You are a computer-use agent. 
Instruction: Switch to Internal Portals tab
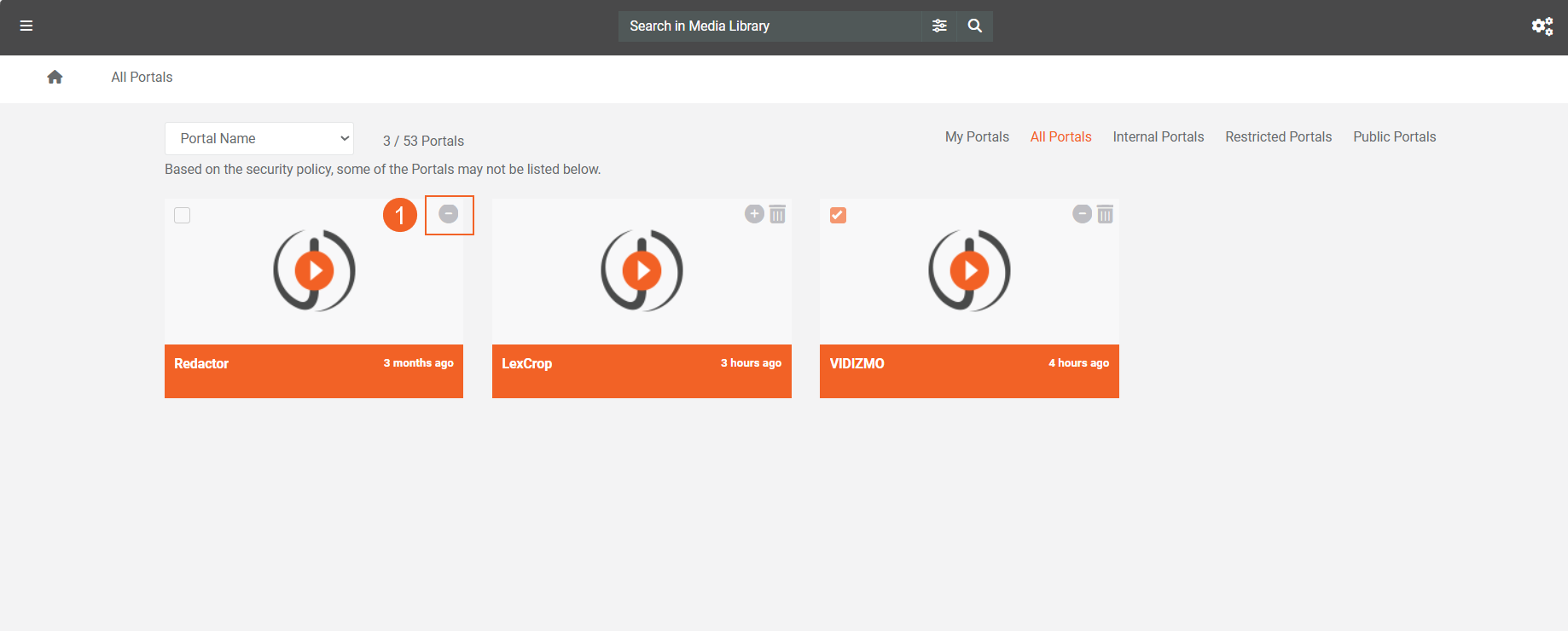(x=1158, y=137)
